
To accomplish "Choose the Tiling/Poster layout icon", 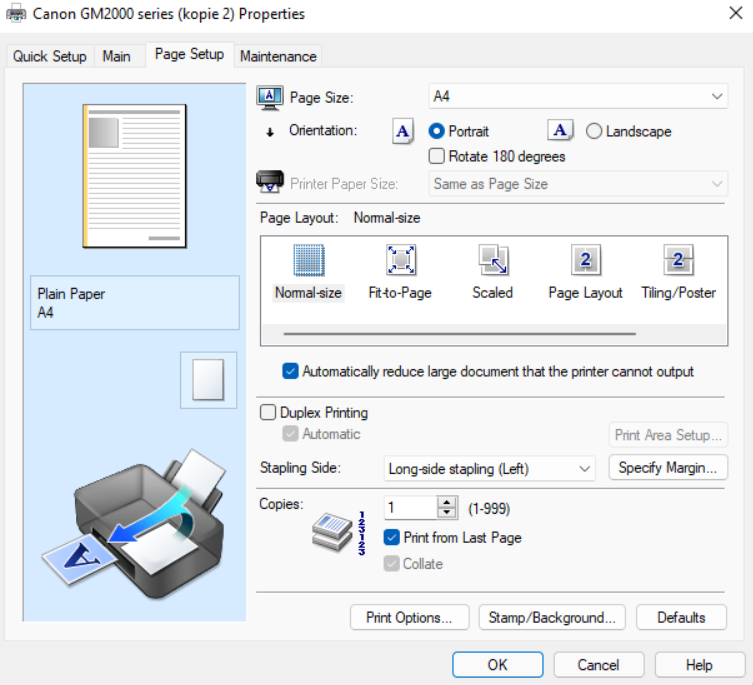I will pyautogui.click(x=678, y=260).
